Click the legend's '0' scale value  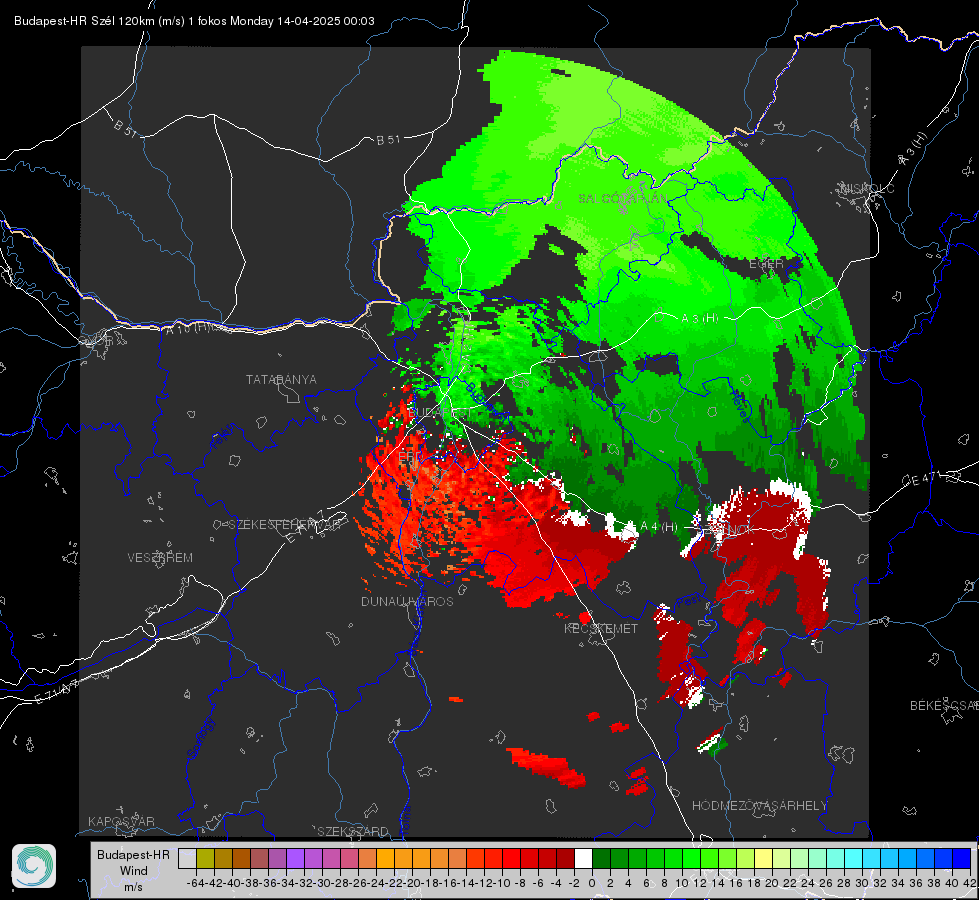592,883
